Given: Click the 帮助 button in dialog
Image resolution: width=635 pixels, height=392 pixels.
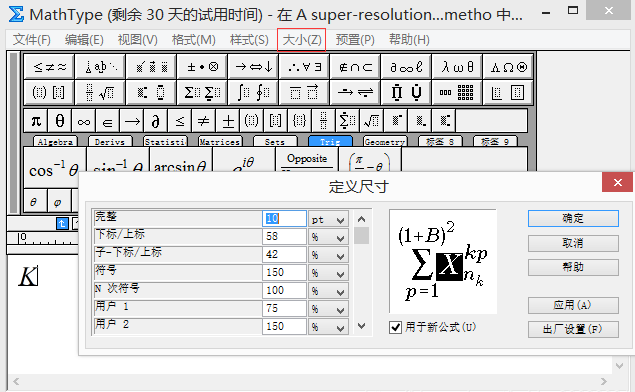Looking at the screenshot, I should (573, 267).
